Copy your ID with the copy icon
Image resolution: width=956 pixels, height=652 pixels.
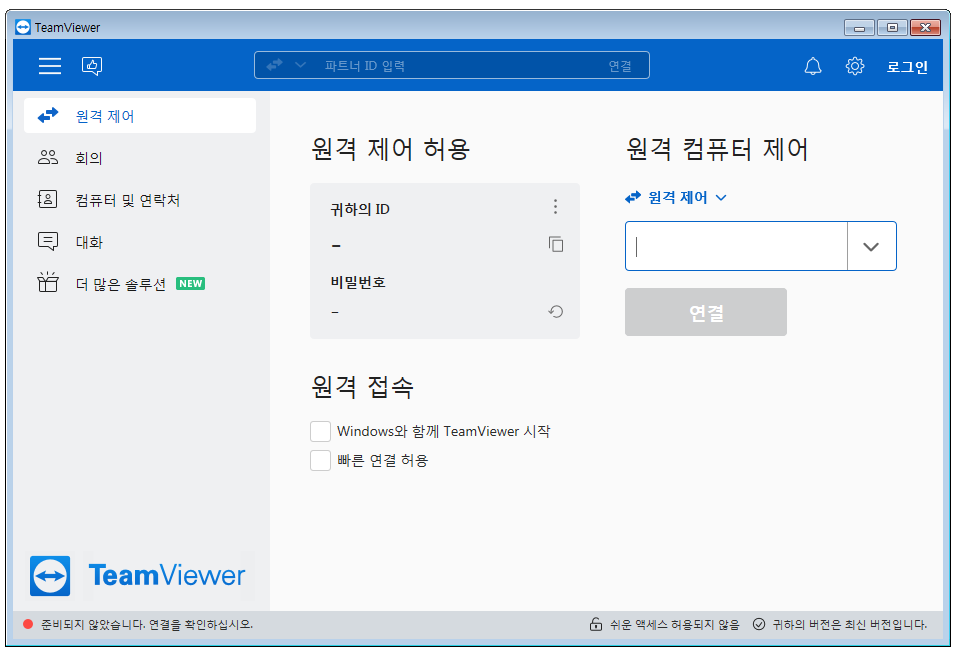555,244
